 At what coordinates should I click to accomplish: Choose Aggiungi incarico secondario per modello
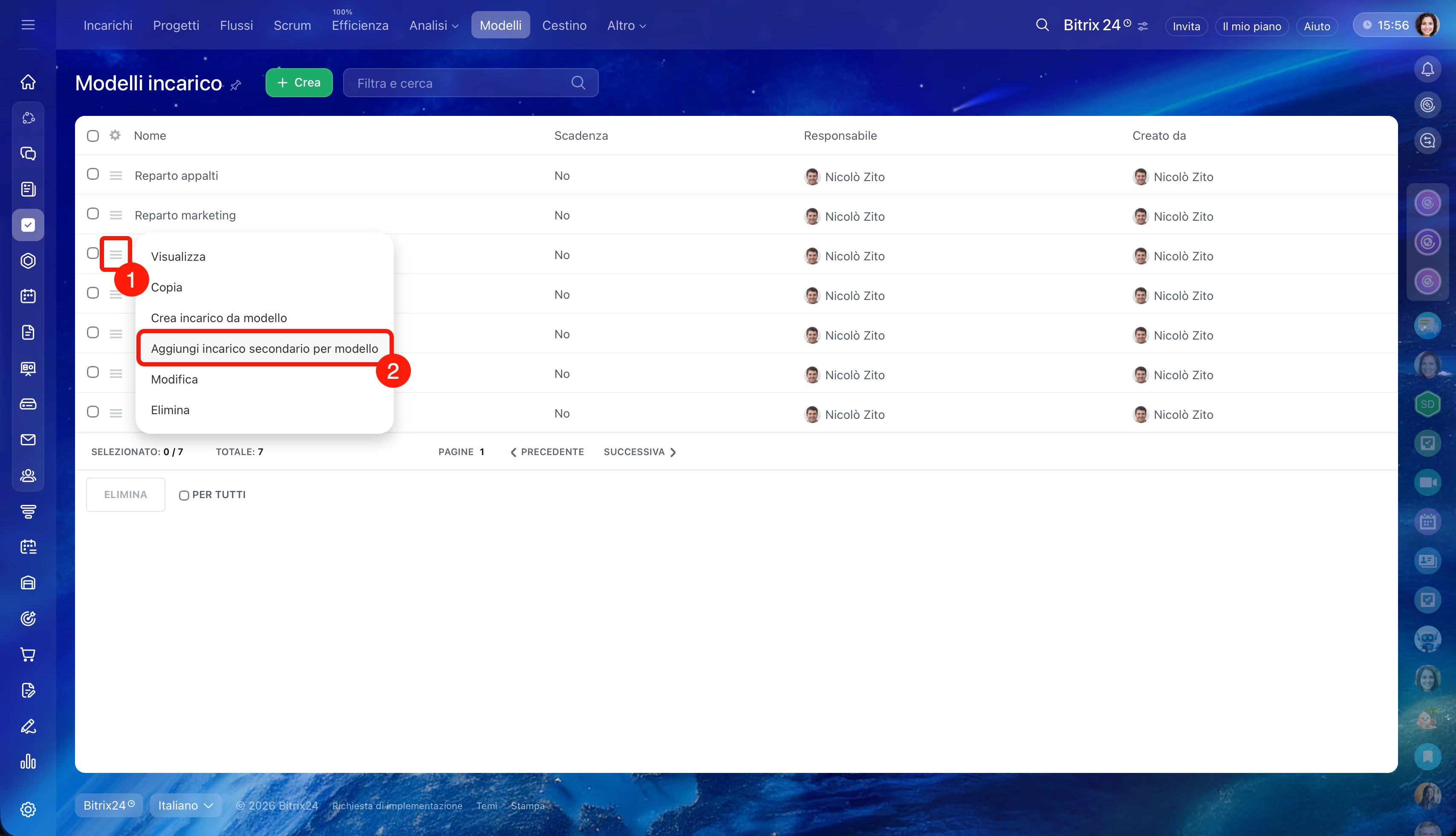[x=264, y=349]
